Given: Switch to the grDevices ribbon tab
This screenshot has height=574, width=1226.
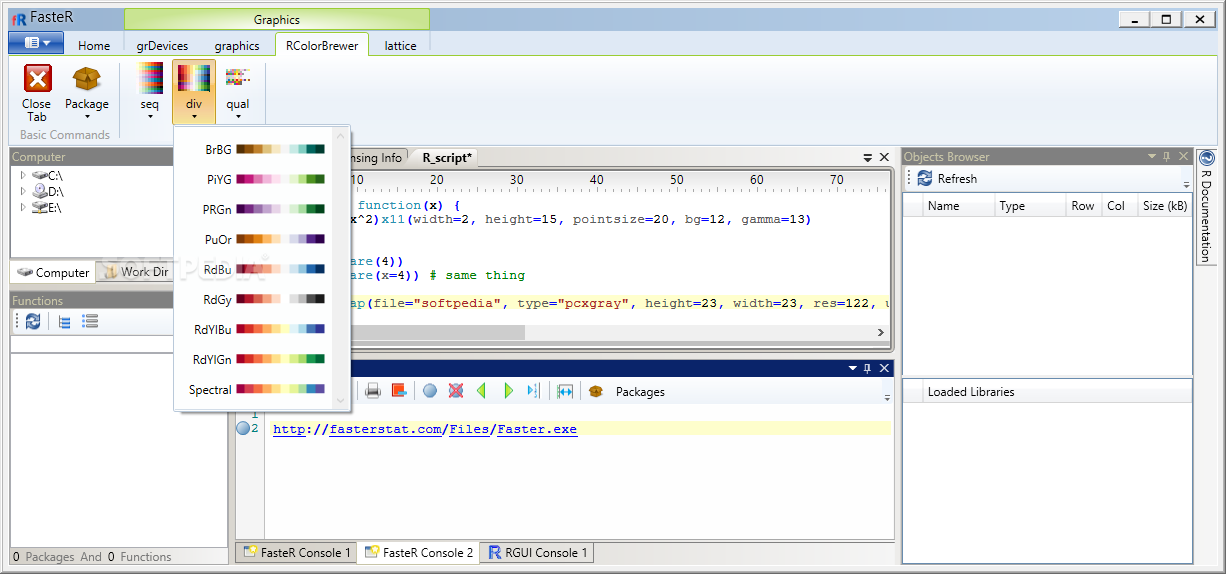Looking at the screenshot, I should click(162, 45).
